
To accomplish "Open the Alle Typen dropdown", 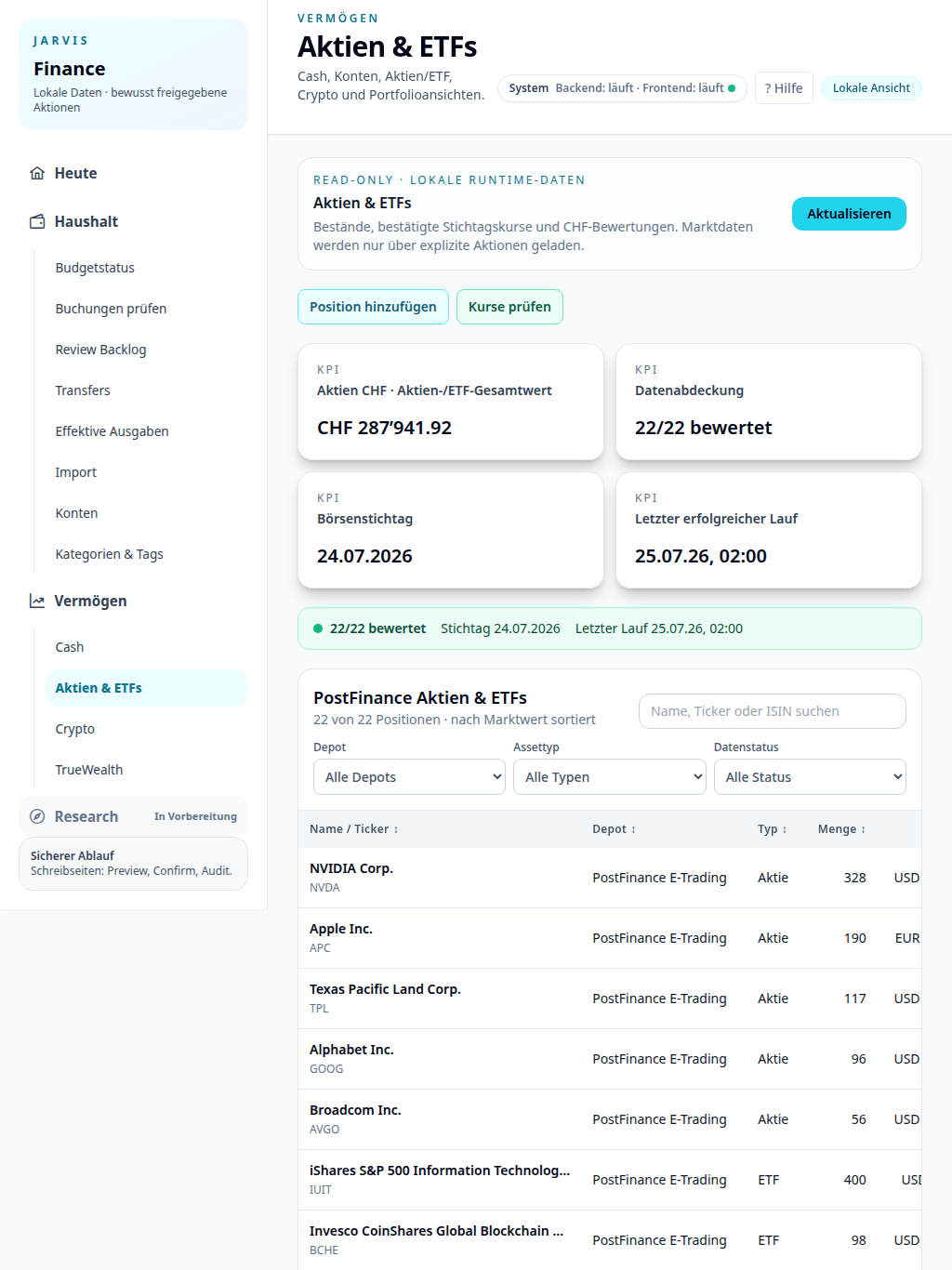I will [x=609, y=777].
